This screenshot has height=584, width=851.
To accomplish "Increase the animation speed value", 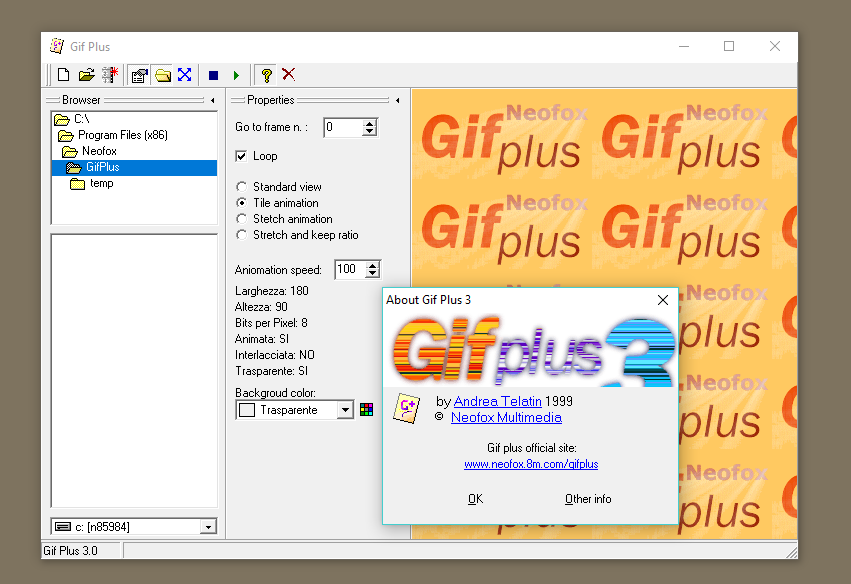I will coord(372,265).
